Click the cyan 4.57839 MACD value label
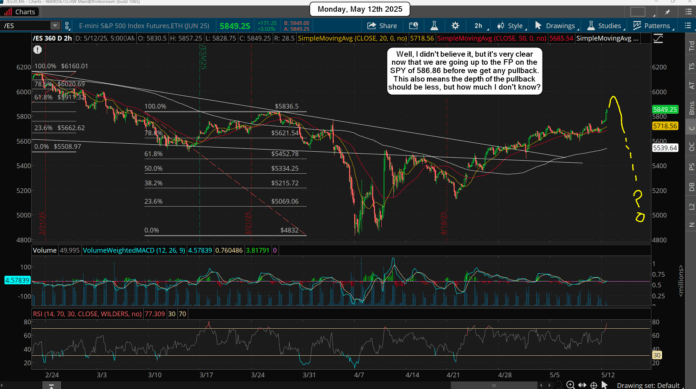The height and width of the screenshot is (389, 696). pos(17,280)
